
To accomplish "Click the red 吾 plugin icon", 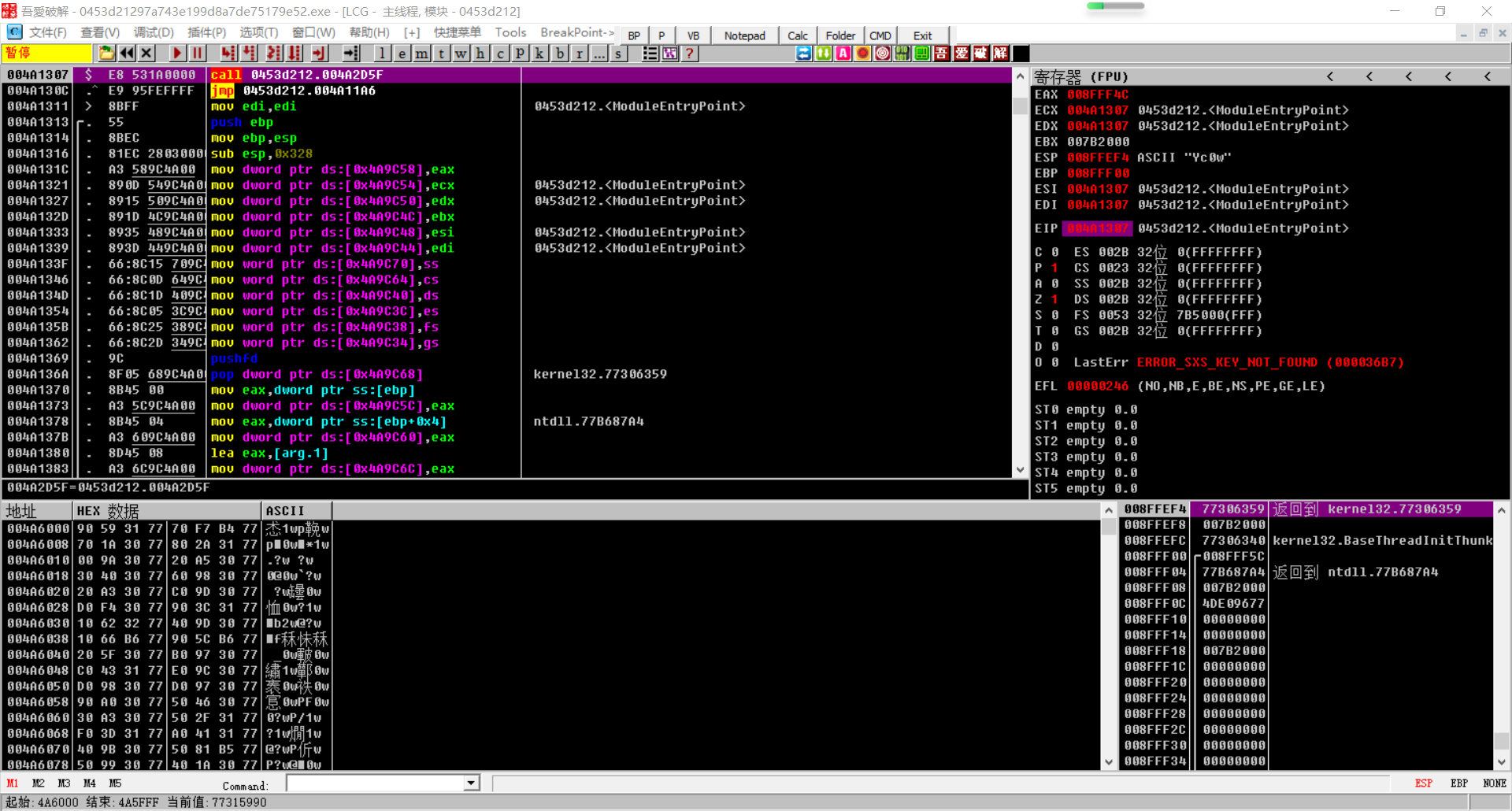I will tap(941, 53).
